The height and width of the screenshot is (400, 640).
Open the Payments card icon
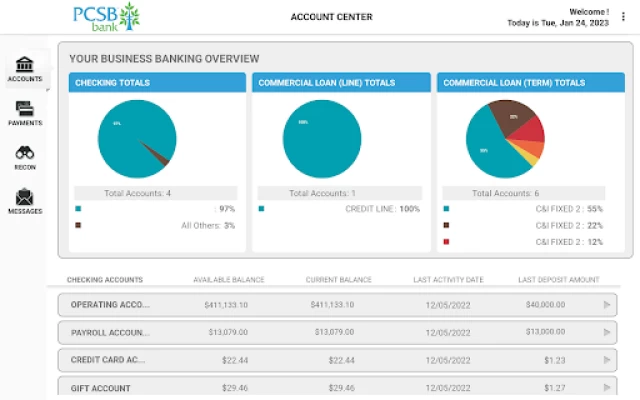(24, 109)
